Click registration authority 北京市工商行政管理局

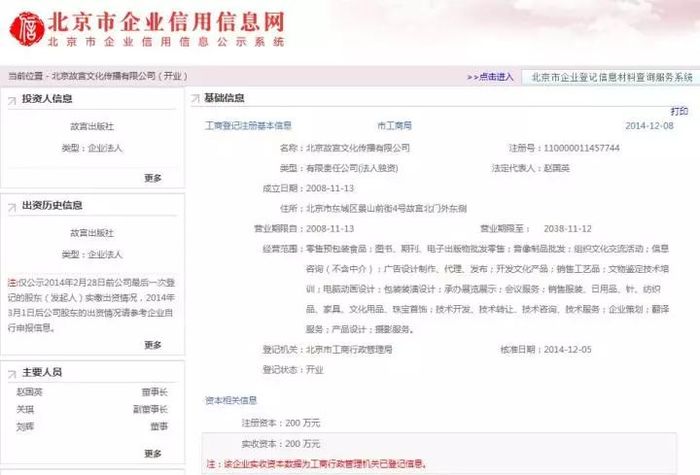click(349, 350)
